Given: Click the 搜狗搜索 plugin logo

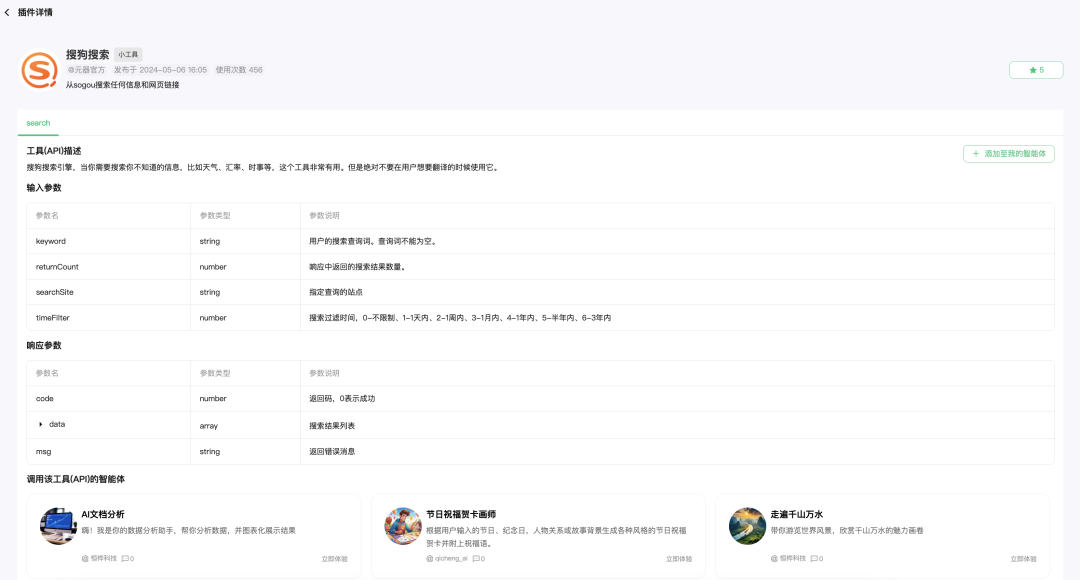Looking at the screenshot, I should coord(39,70).
